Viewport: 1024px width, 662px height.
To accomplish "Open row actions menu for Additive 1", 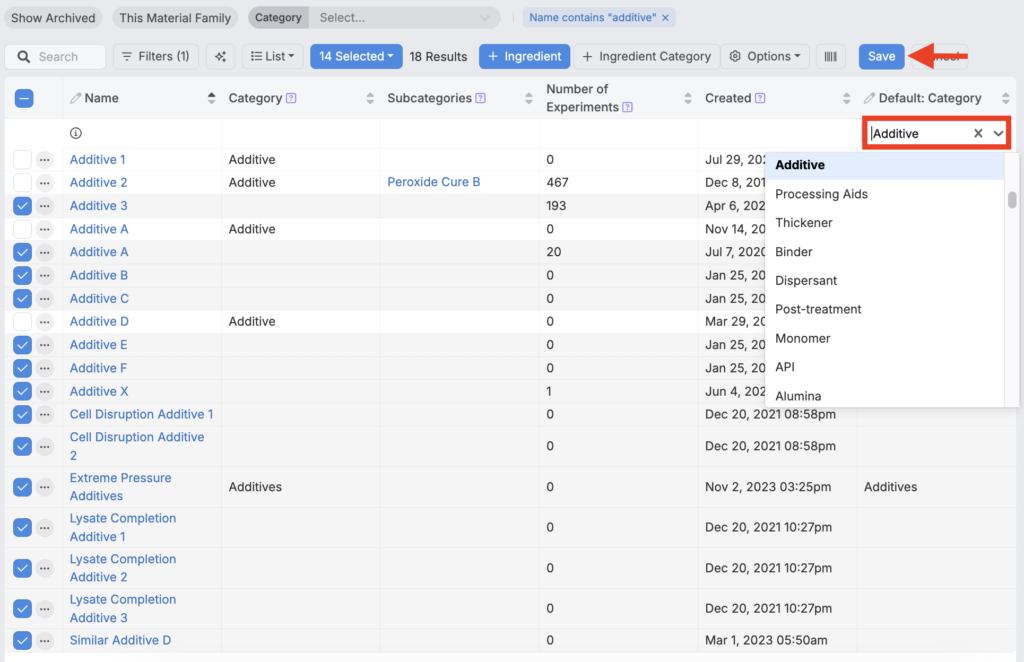I will pos(45,160).
